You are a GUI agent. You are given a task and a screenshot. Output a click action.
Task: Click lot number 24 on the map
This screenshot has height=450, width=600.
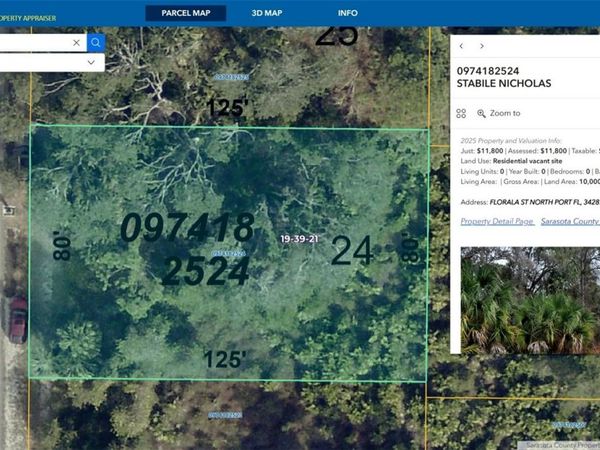tap(352, 251)
